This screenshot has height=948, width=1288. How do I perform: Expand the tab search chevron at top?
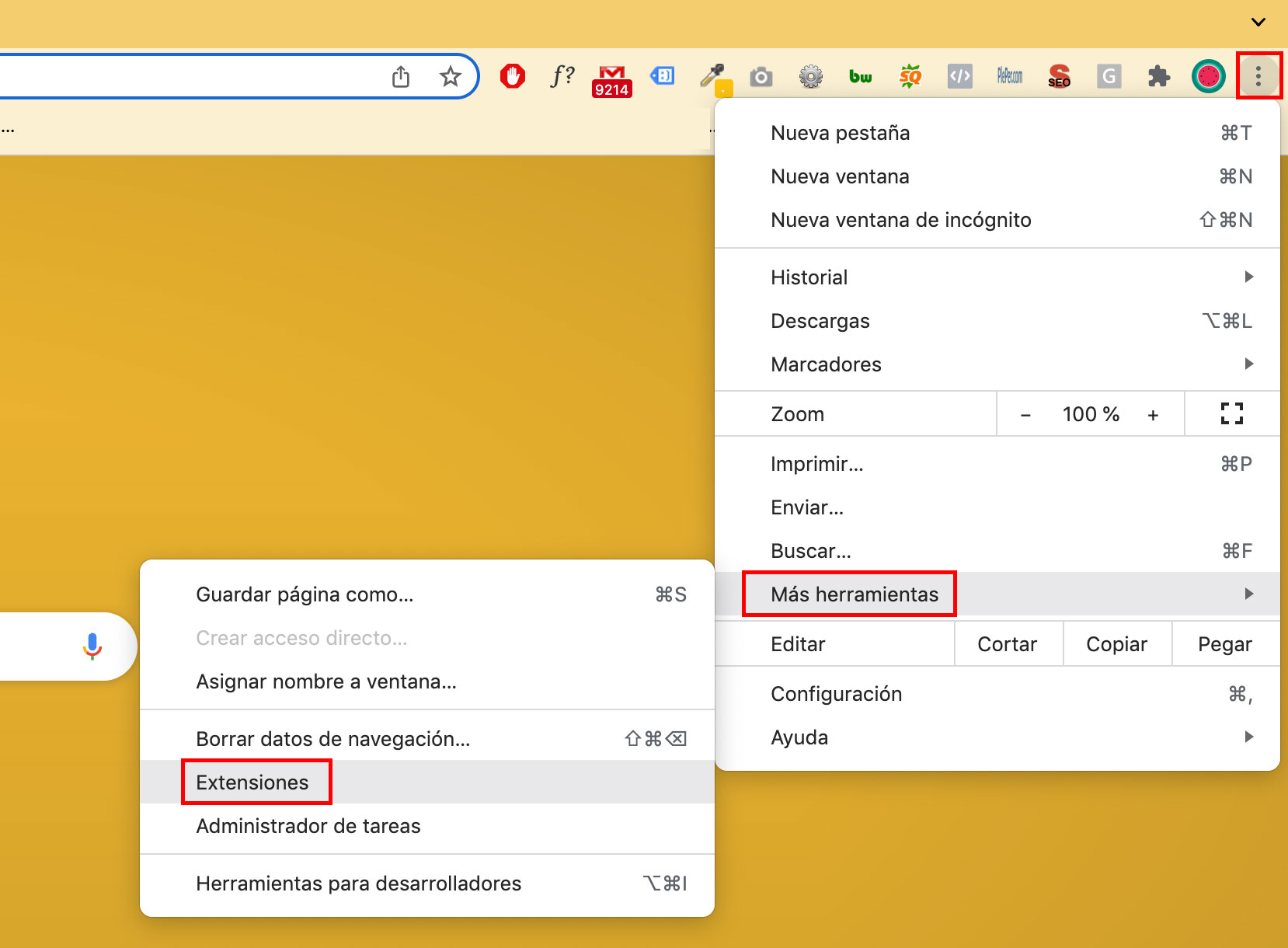1258,22
